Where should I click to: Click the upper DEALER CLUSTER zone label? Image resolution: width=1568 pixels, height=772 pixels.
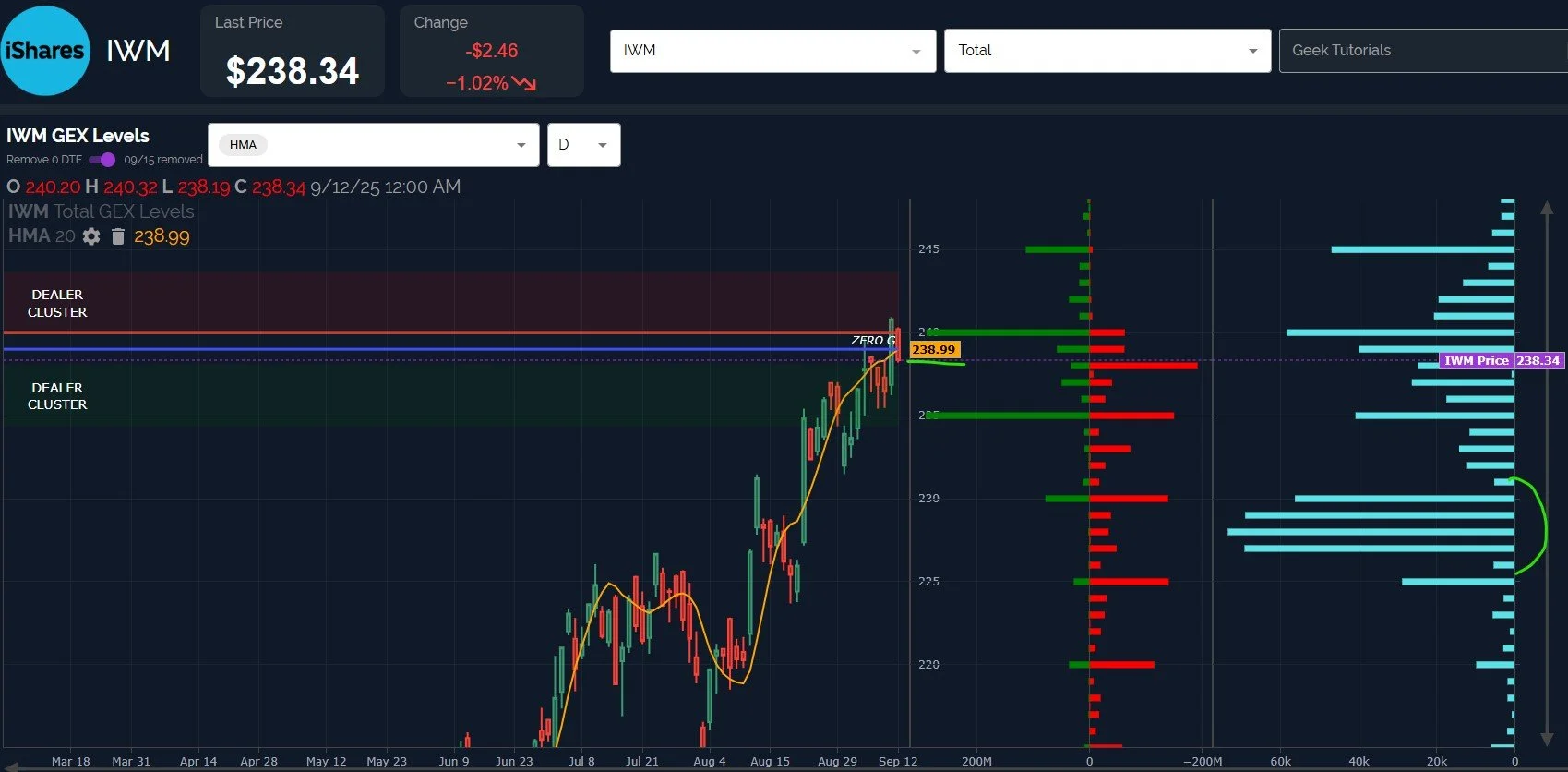(57, 304)
